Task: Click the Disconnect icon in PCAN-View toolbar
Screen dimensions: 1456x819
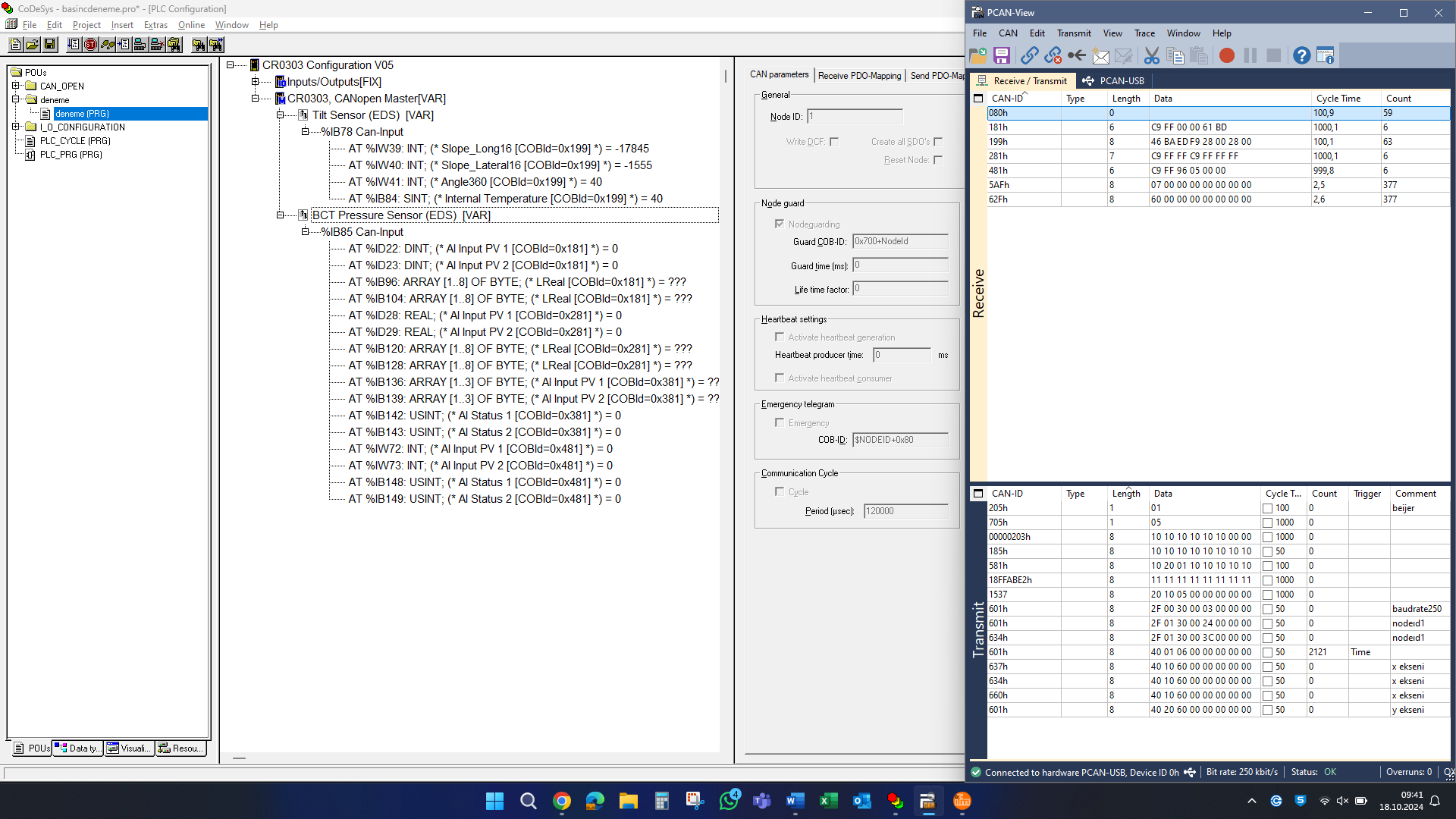Action: coord(1053,55)
